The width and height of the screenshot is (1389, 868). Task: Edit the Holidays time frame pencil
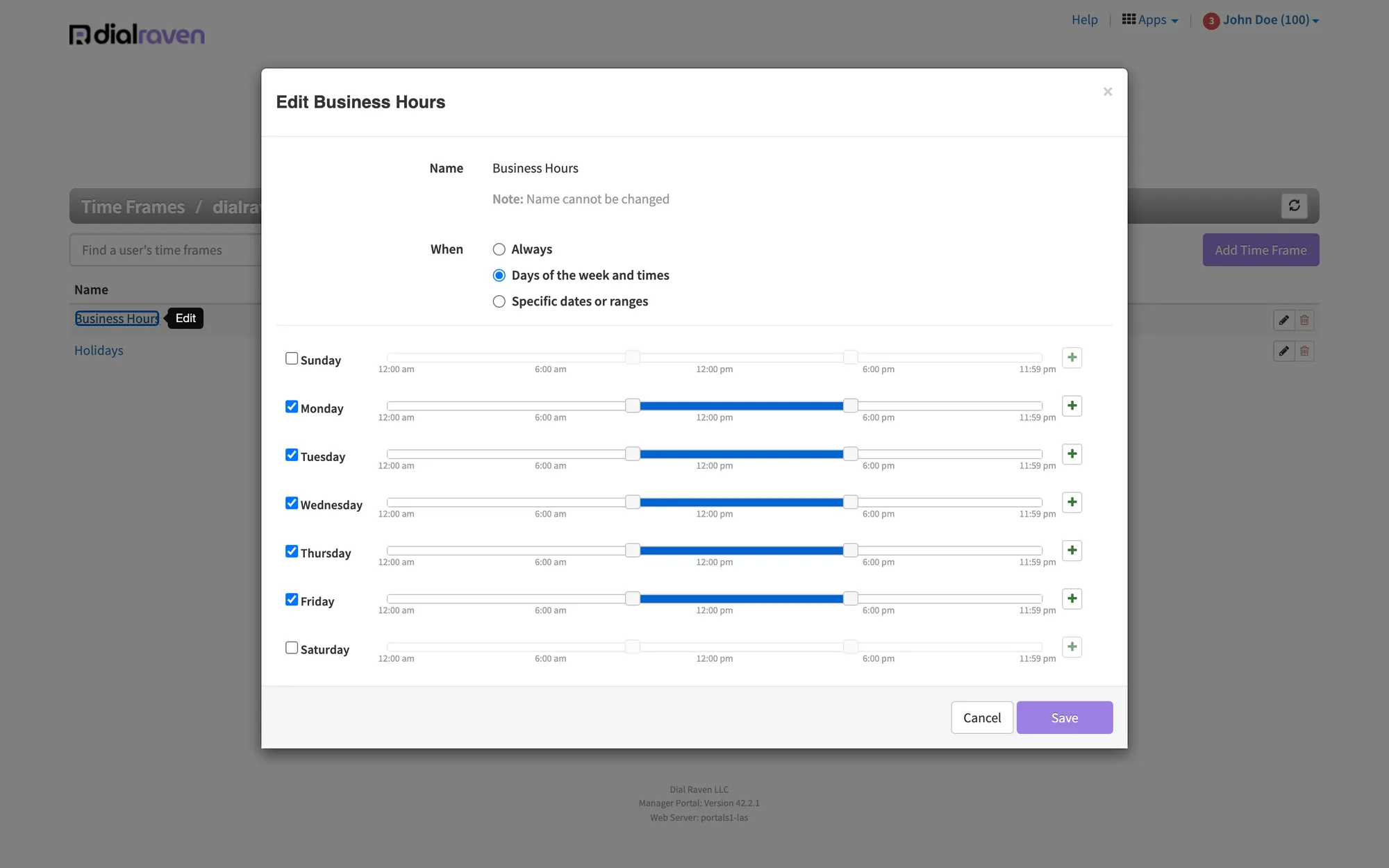[x=1283, y=351]
